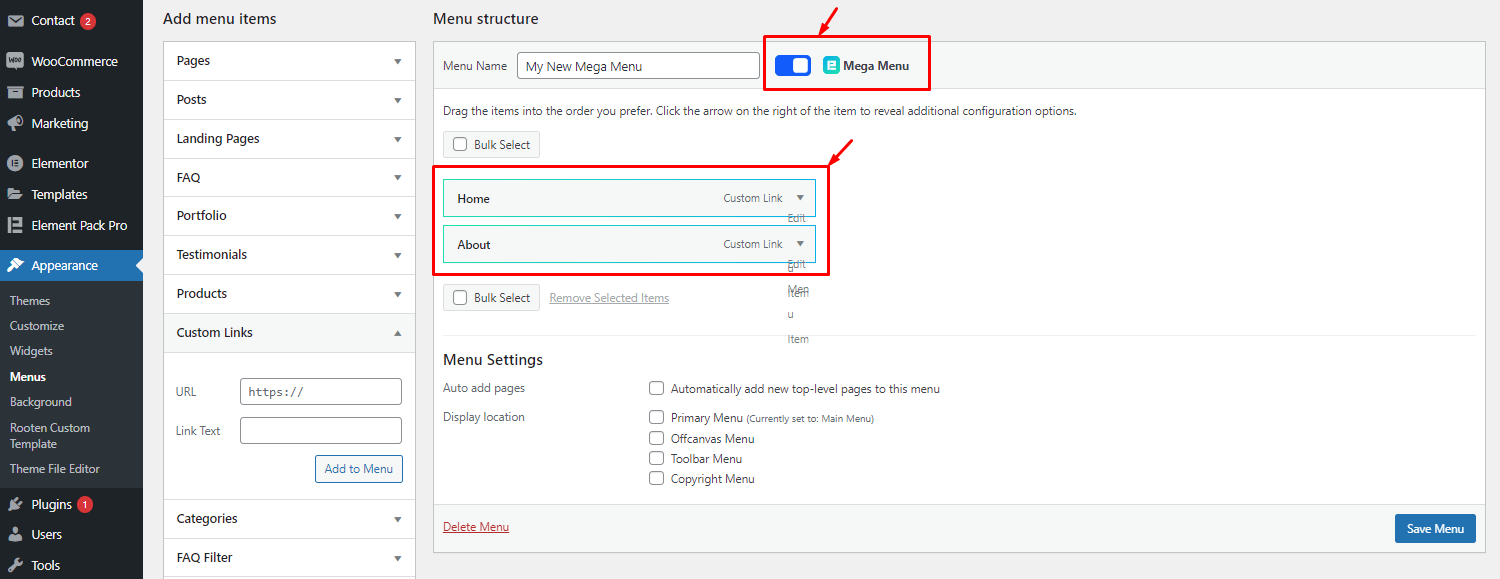Viewport: 1500px width, 579px height.
Task: Click the Save Menu button
Action: tap(1434, 529)
